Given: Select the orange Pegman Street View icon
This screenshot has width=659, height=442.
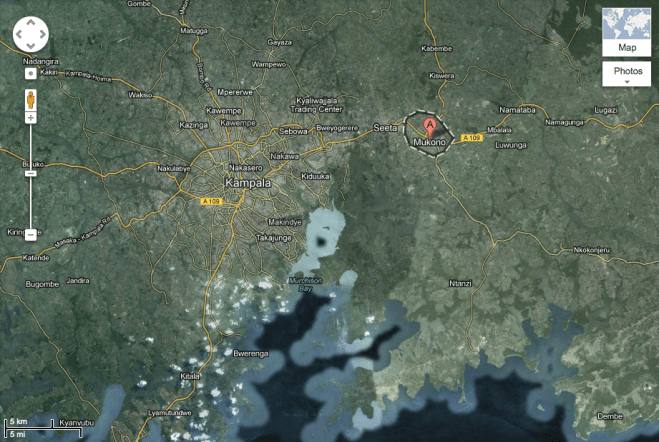Looking at the screenshot, I should coord(30,99).
